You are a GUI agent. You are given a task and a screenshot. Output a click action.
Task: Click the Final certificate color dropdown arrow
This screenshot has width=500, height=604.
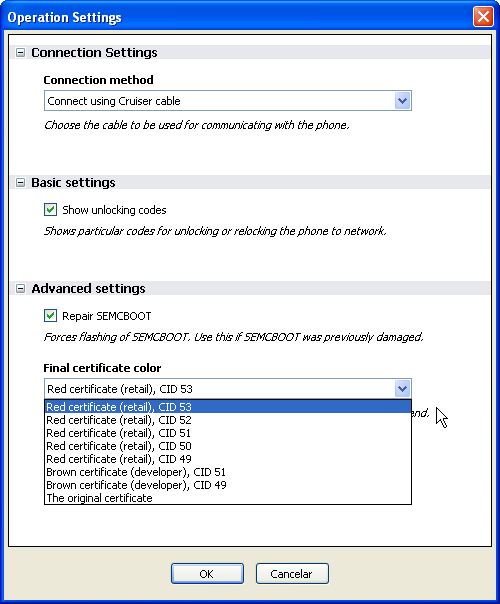pos(403,389)
